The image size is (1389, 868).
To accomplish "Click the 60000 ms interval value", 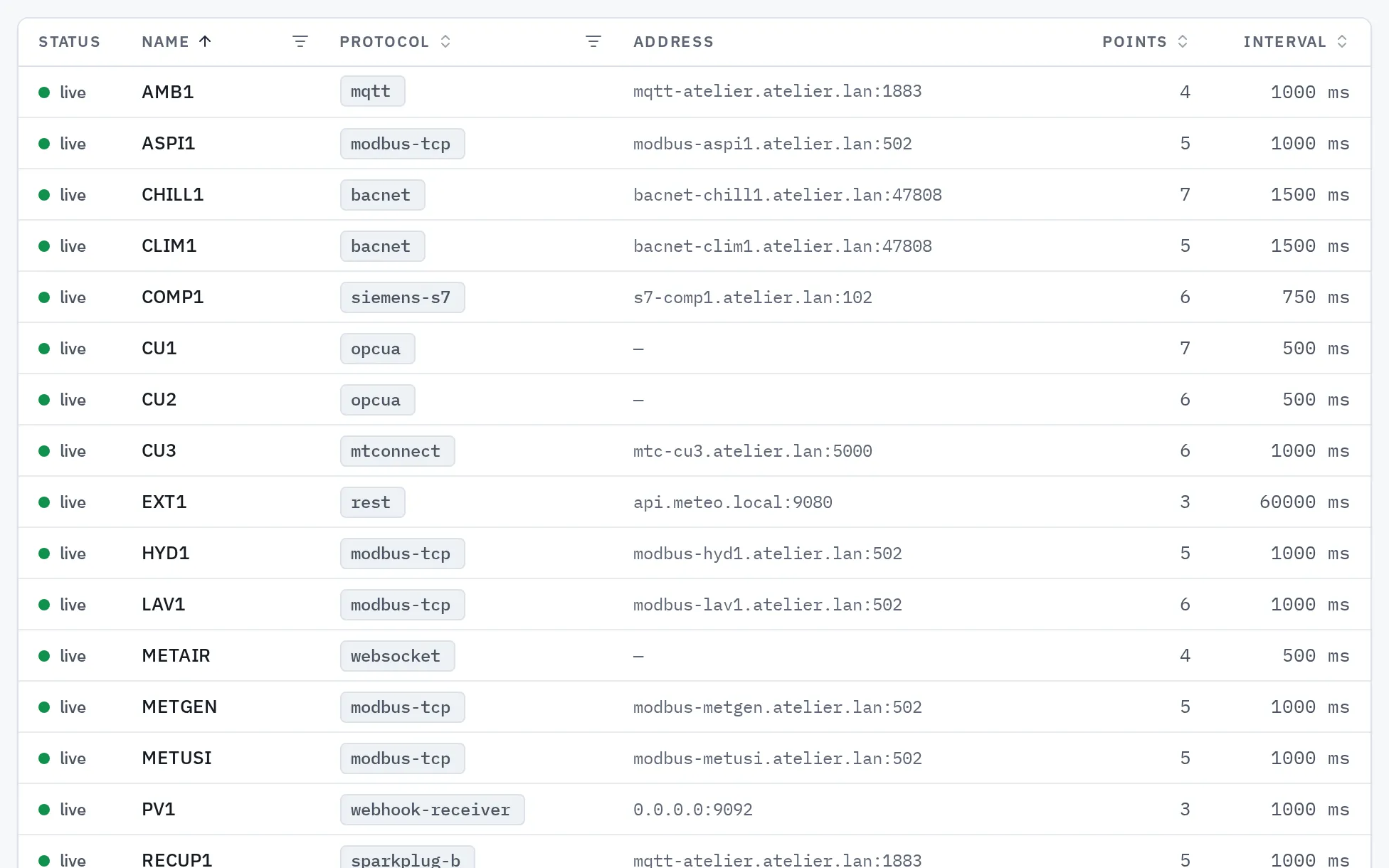I will click(1304, 502).
